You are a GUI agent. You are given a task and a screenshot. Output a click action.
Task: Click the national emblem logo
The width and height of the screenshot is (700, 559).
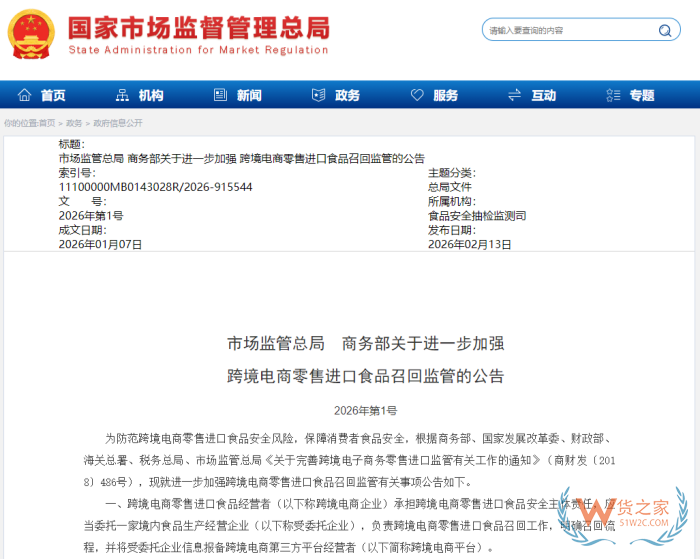[31, 34]
